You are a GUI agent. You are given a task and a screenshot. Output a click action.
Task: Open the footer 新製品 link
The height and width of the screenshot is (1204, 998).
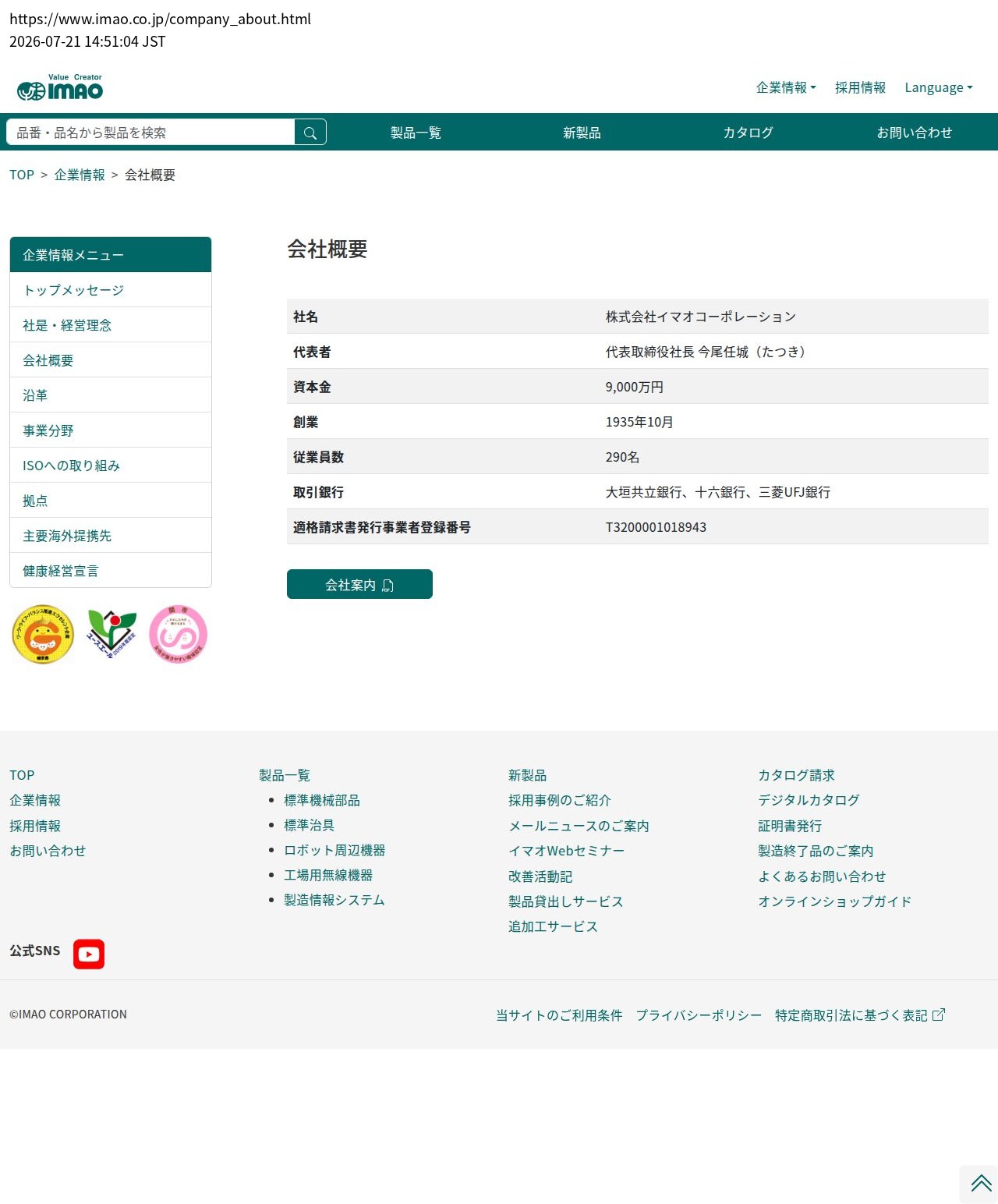pos(528,775)
